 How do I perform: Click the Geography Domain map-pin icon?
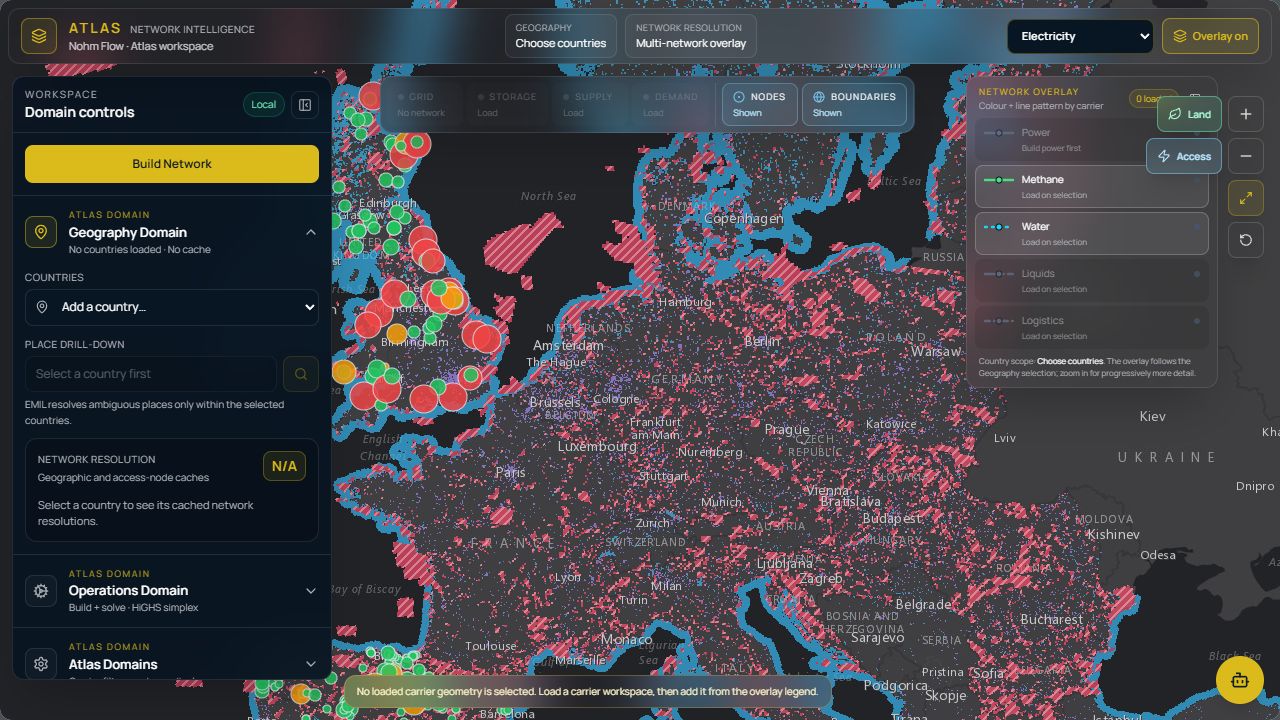[41, 232]
